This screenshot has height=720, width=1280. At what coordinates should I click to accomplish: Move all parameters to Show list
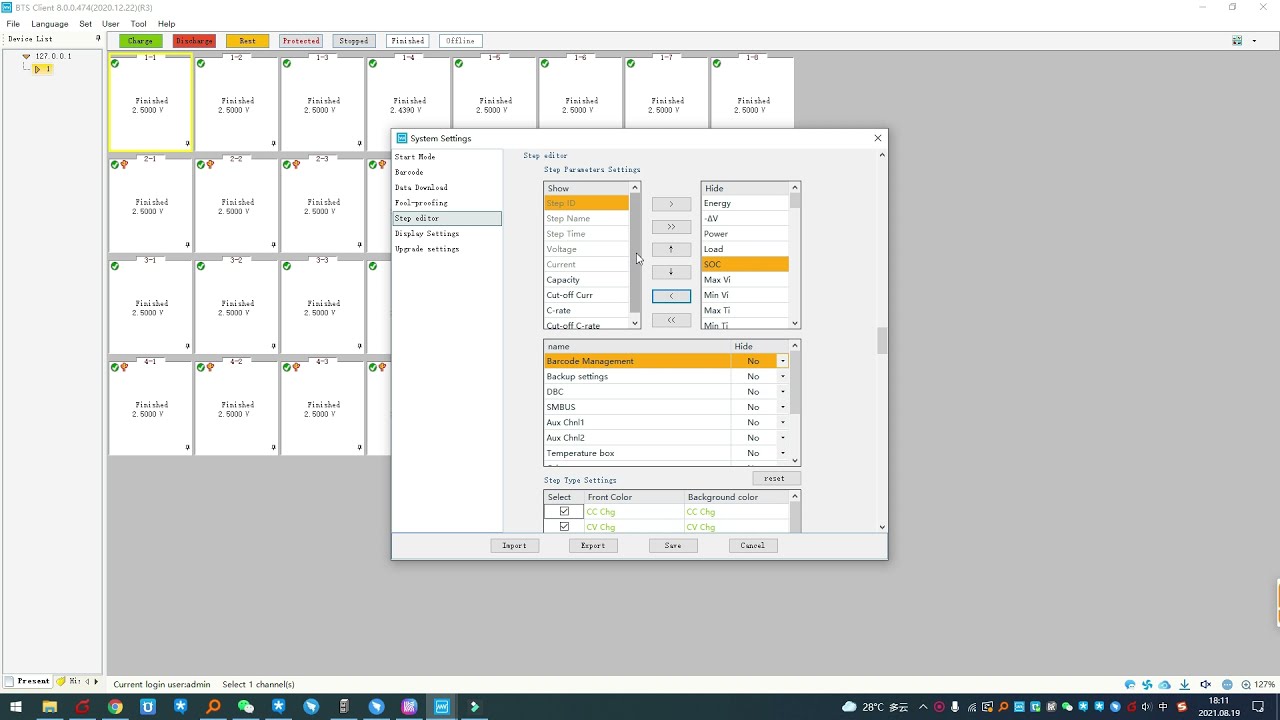pyautogui.click(x=671, y=320)
